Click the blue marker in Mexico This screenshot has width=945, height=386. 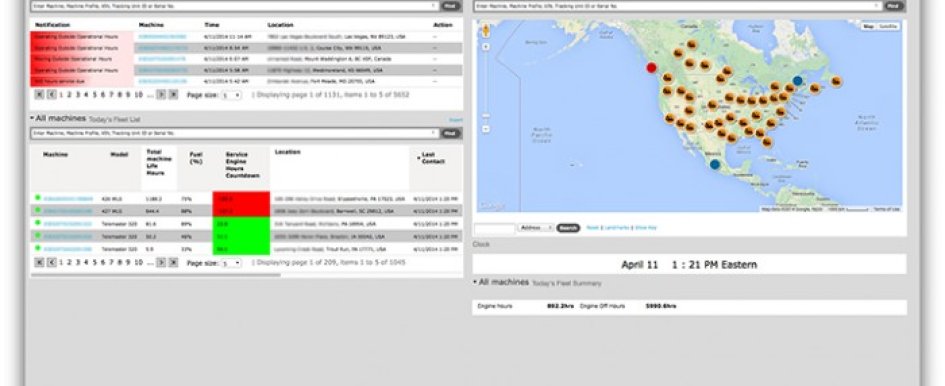click(x=715, y=164)
